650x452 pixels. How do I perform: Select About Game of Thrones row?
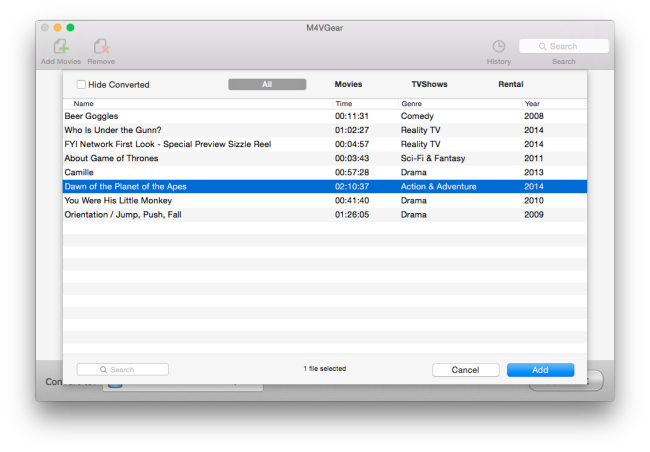[325, 158]
